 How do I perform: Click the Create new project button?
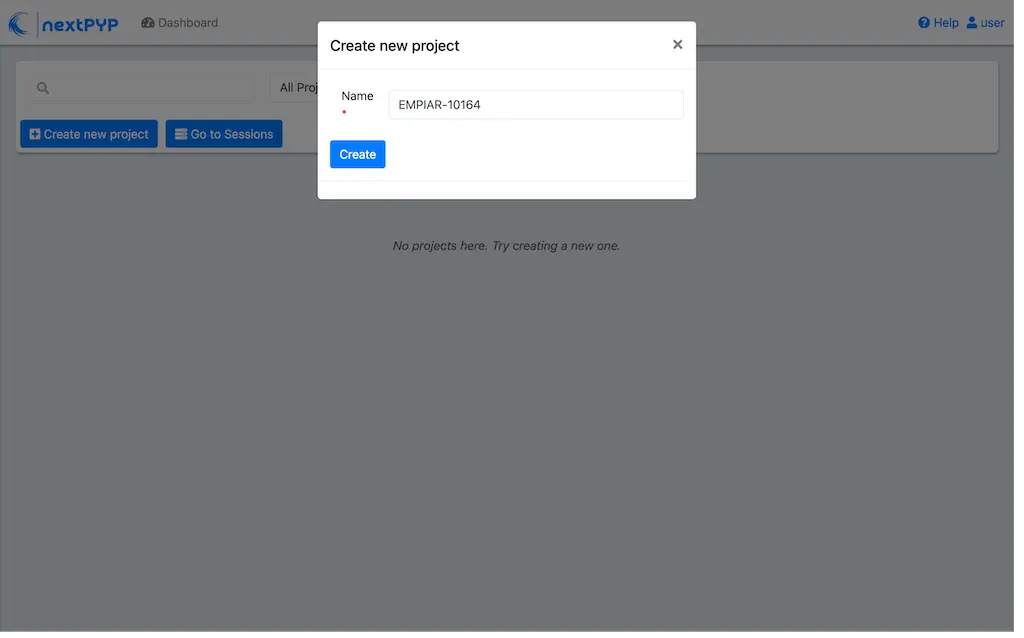(88, 133)
